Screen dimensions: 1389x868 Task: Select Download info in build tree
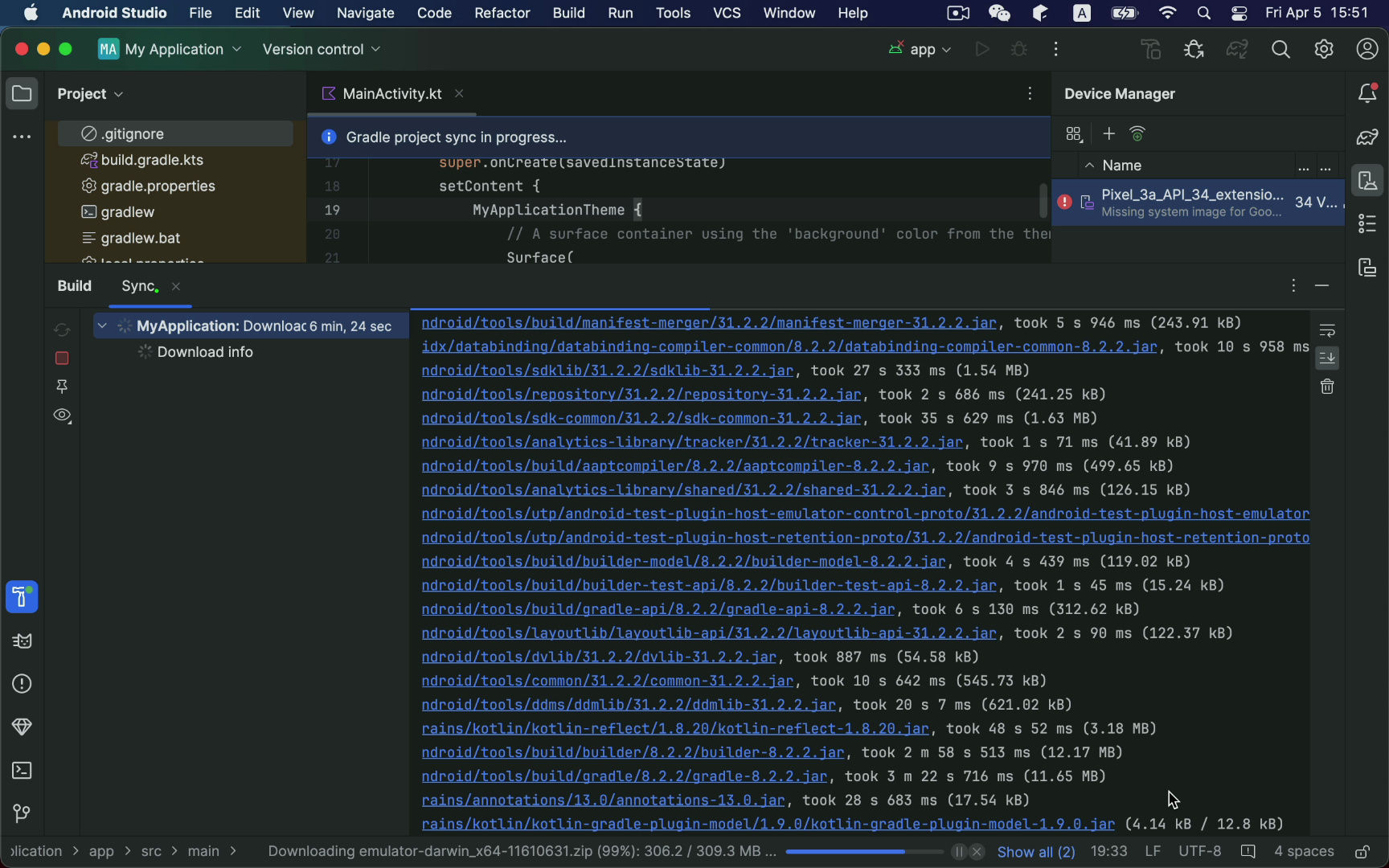pyautogui.click(x=205, y=352)
